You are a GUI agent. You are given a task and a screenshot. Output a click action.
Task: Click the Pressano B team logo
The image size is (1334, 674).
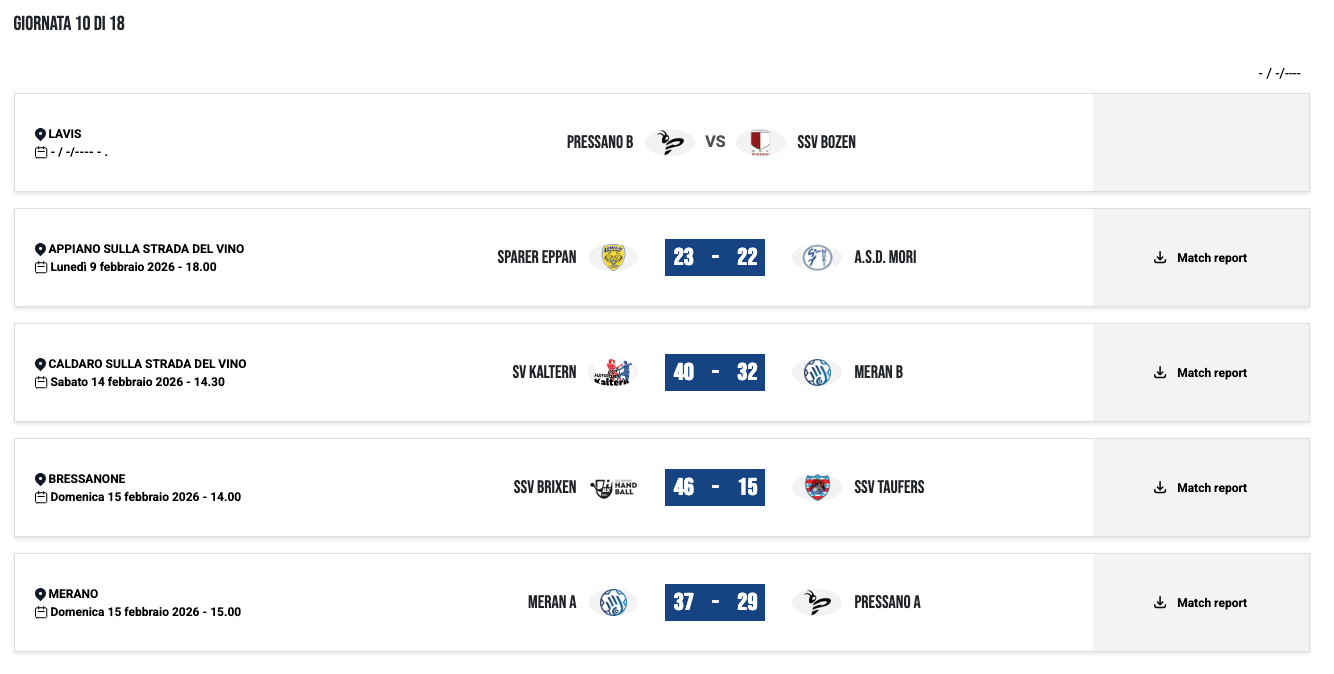pyautogui.click(x=669, y=142)
